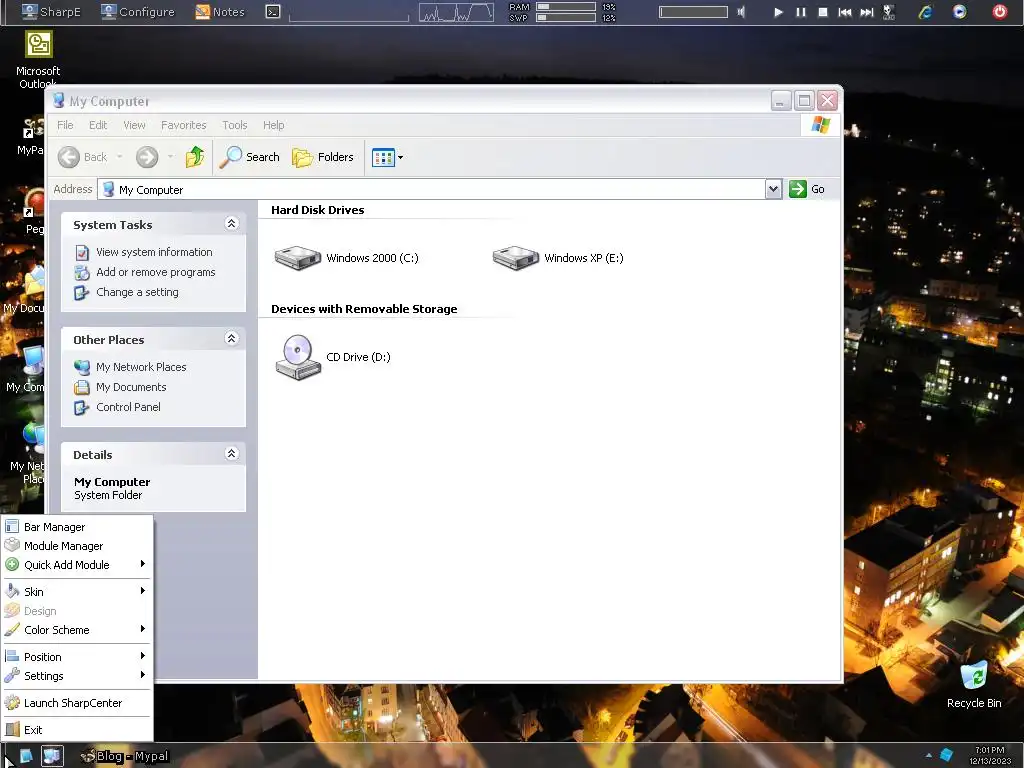
Task: Click the red power shutdown icon
Action: point(1000,12)
